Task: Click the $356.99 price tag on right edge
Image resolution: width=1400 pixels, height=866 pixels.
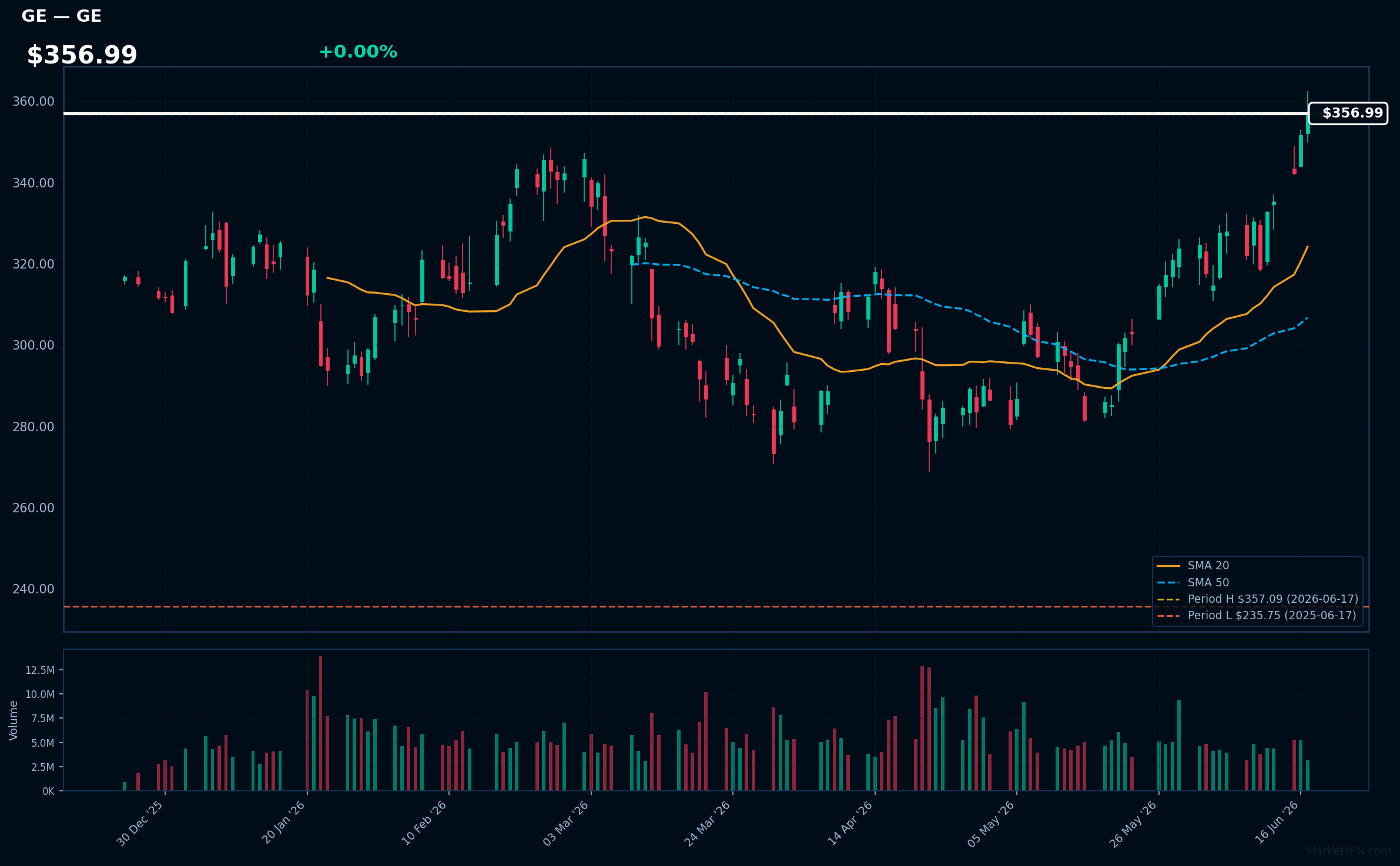Action: tap(1348, 113)
